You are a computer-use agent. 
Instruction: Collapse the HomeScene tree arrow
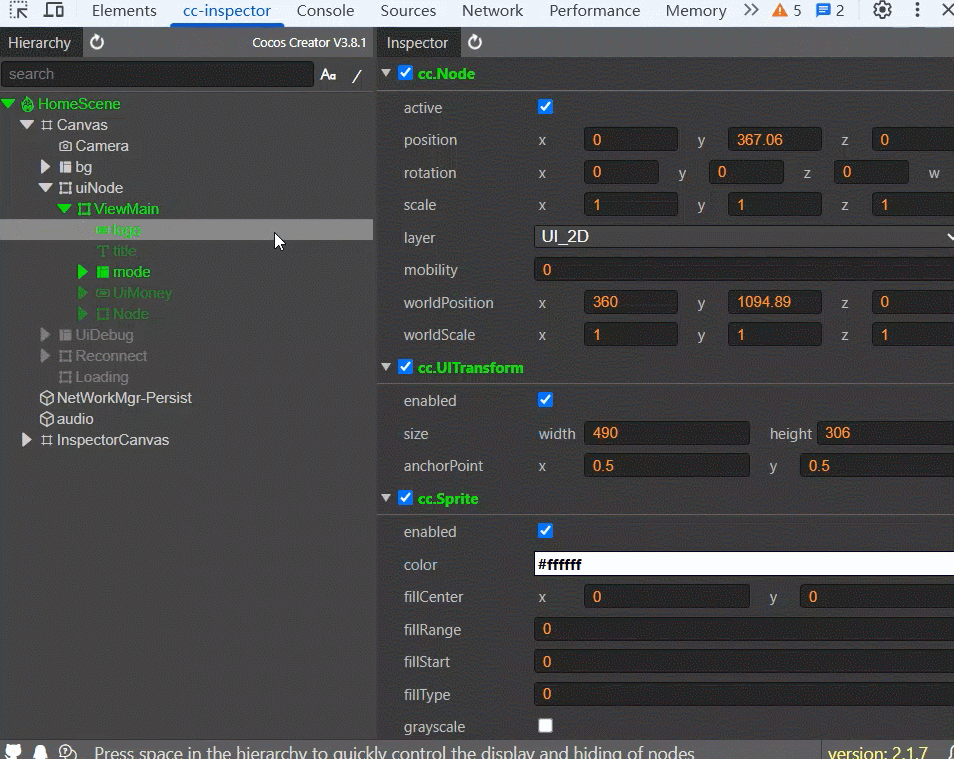click(x=9, y=103)
